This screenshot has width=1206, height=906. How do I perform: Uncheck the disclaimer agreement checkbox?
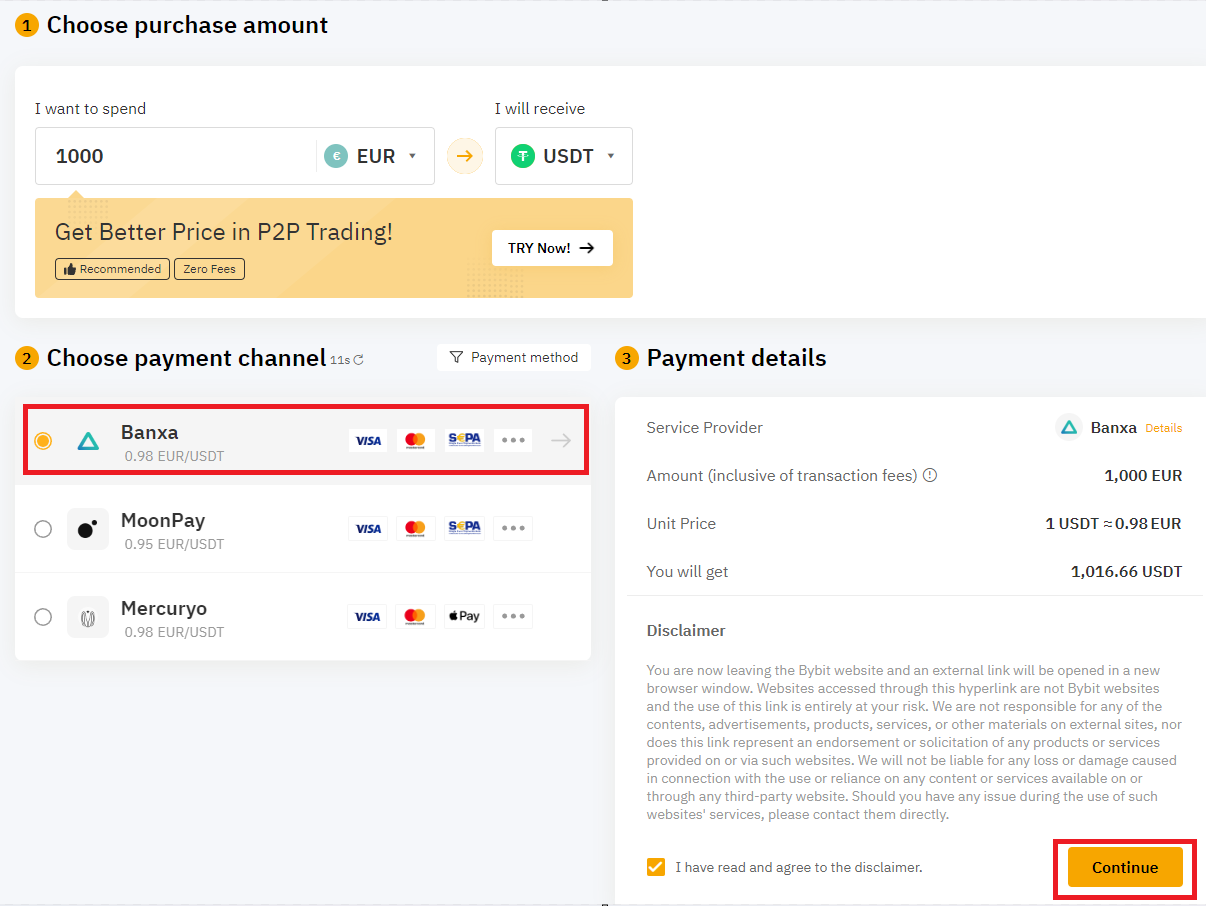pyautogui.click(x=656, y=867)
